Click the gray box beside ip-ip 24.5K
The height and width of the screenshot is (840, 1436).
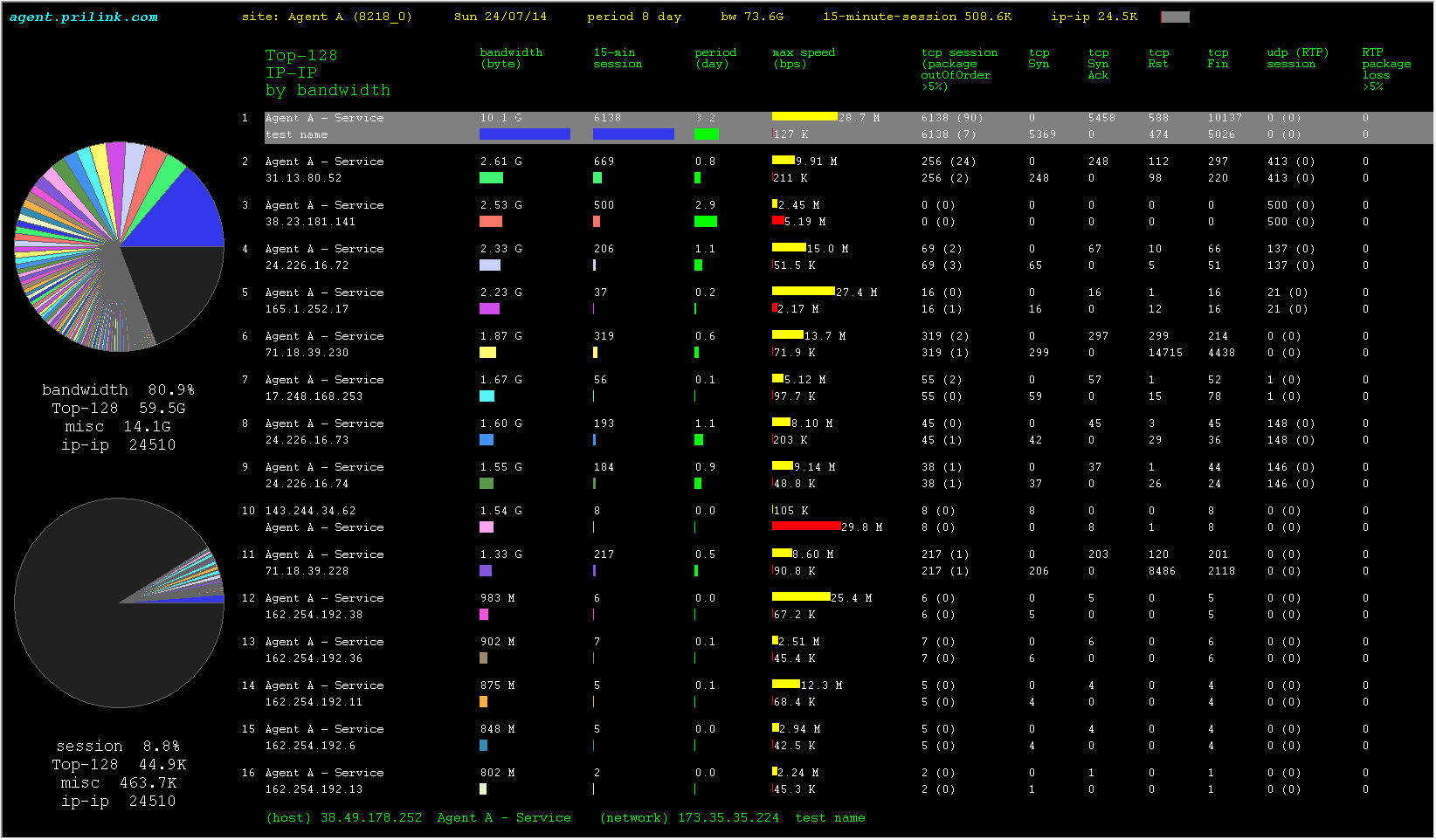point(1175,17)
